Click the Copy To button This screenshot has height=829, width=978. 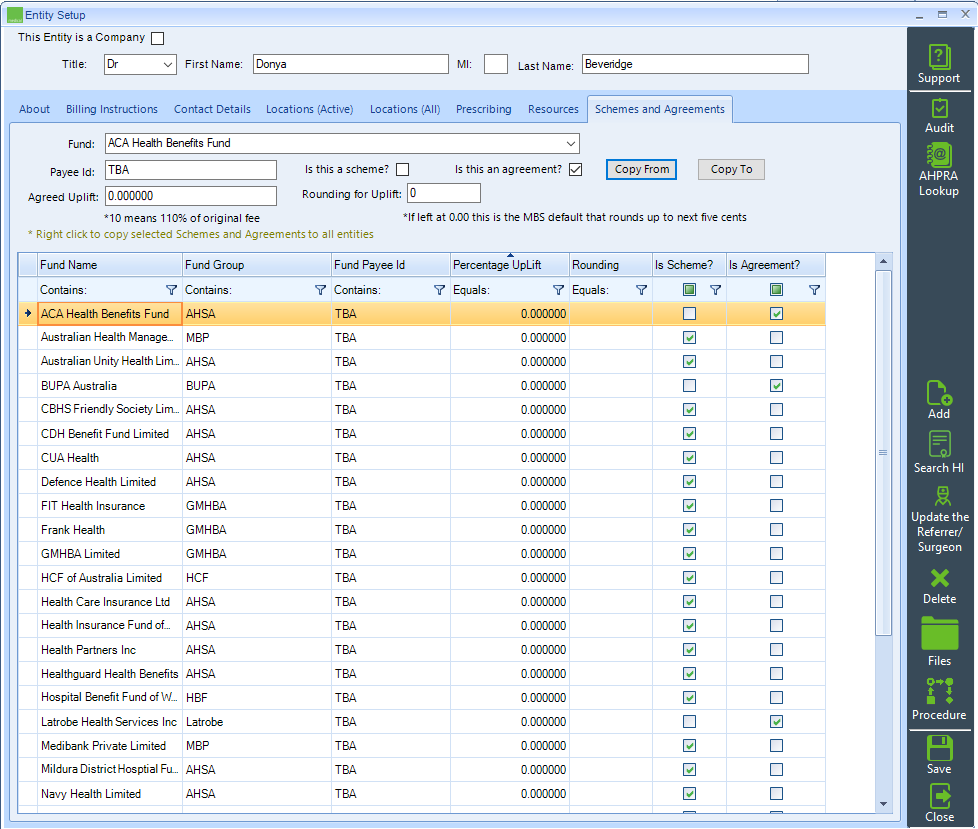pos(731,170)
